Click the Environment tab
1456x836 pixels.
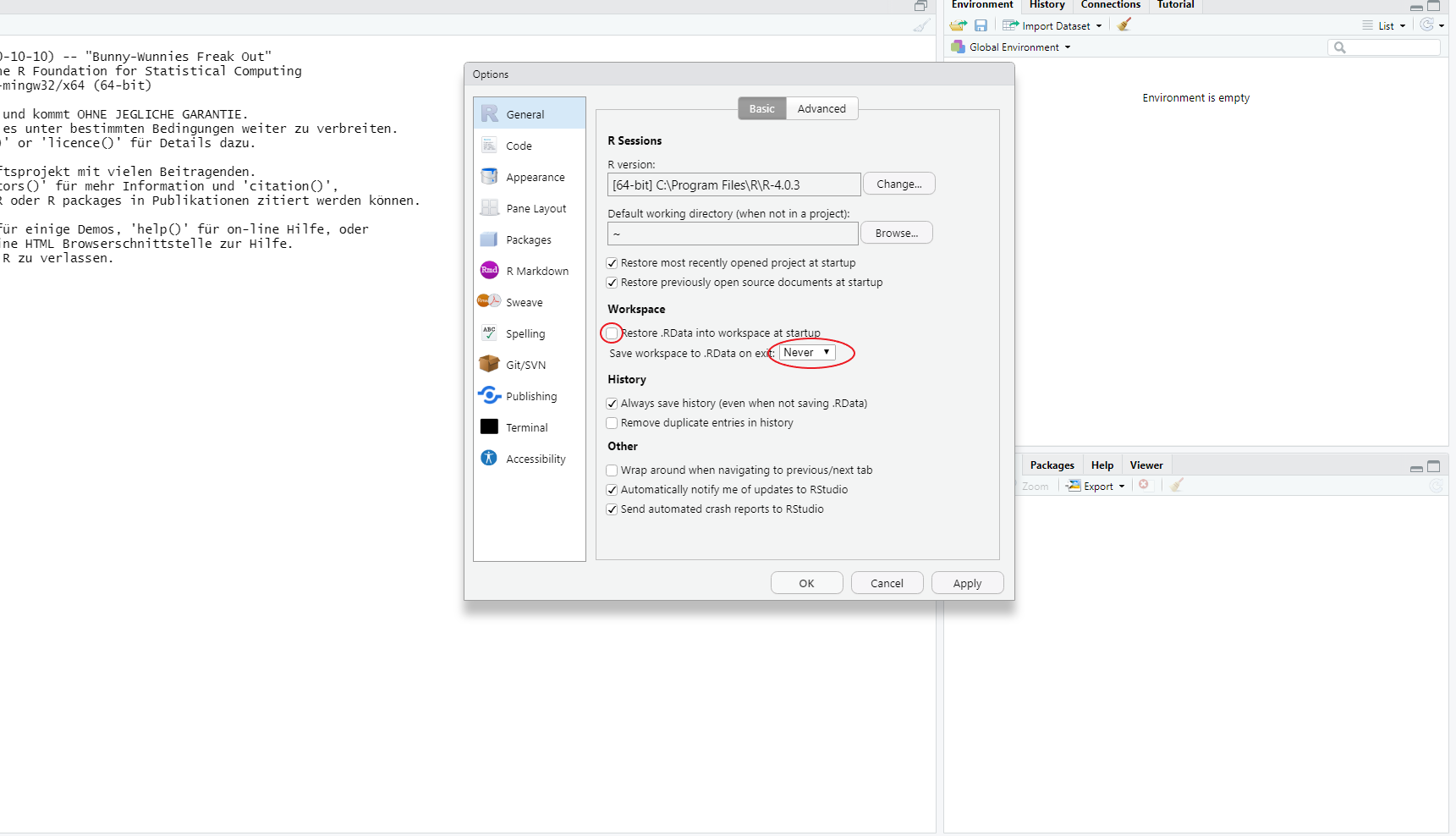coord(981,5)
